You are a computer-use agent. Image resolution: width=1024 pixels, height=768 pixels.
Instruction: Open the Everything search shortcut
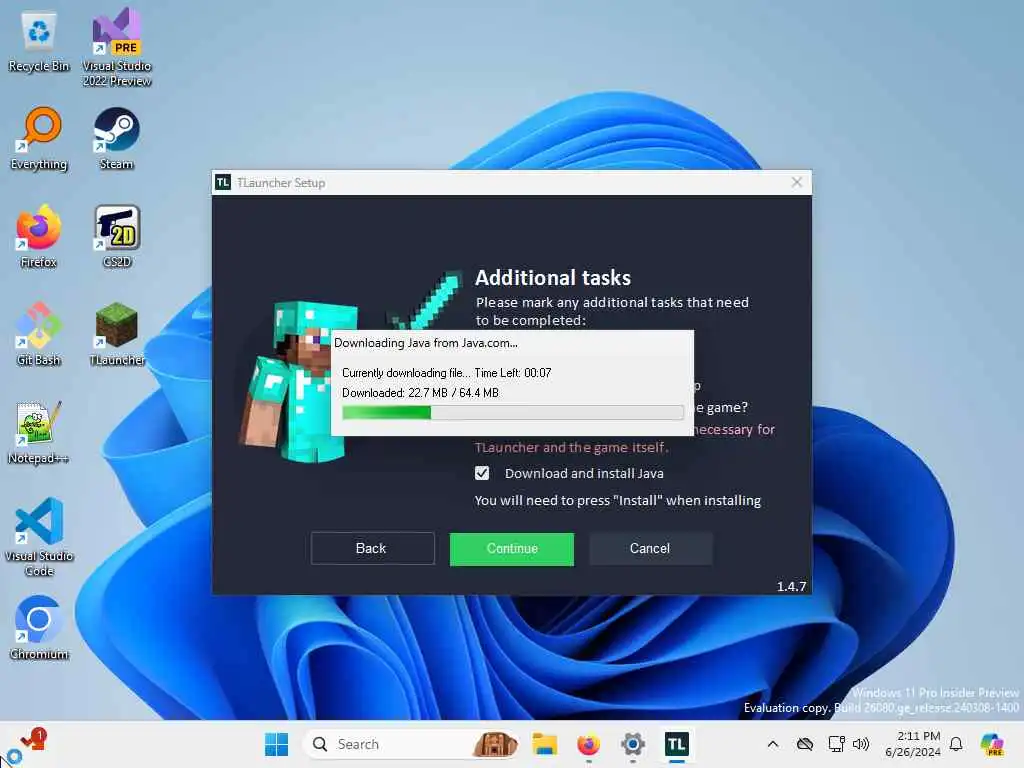pyautogui.click(x=39, y=138)
